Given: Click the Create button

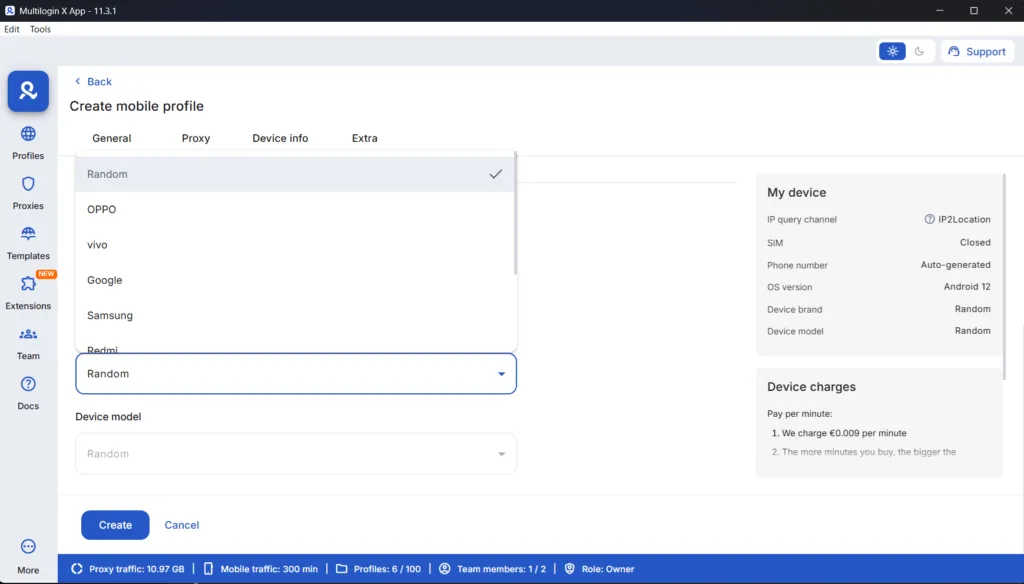Looking at the screenshot, I should 115,525.
